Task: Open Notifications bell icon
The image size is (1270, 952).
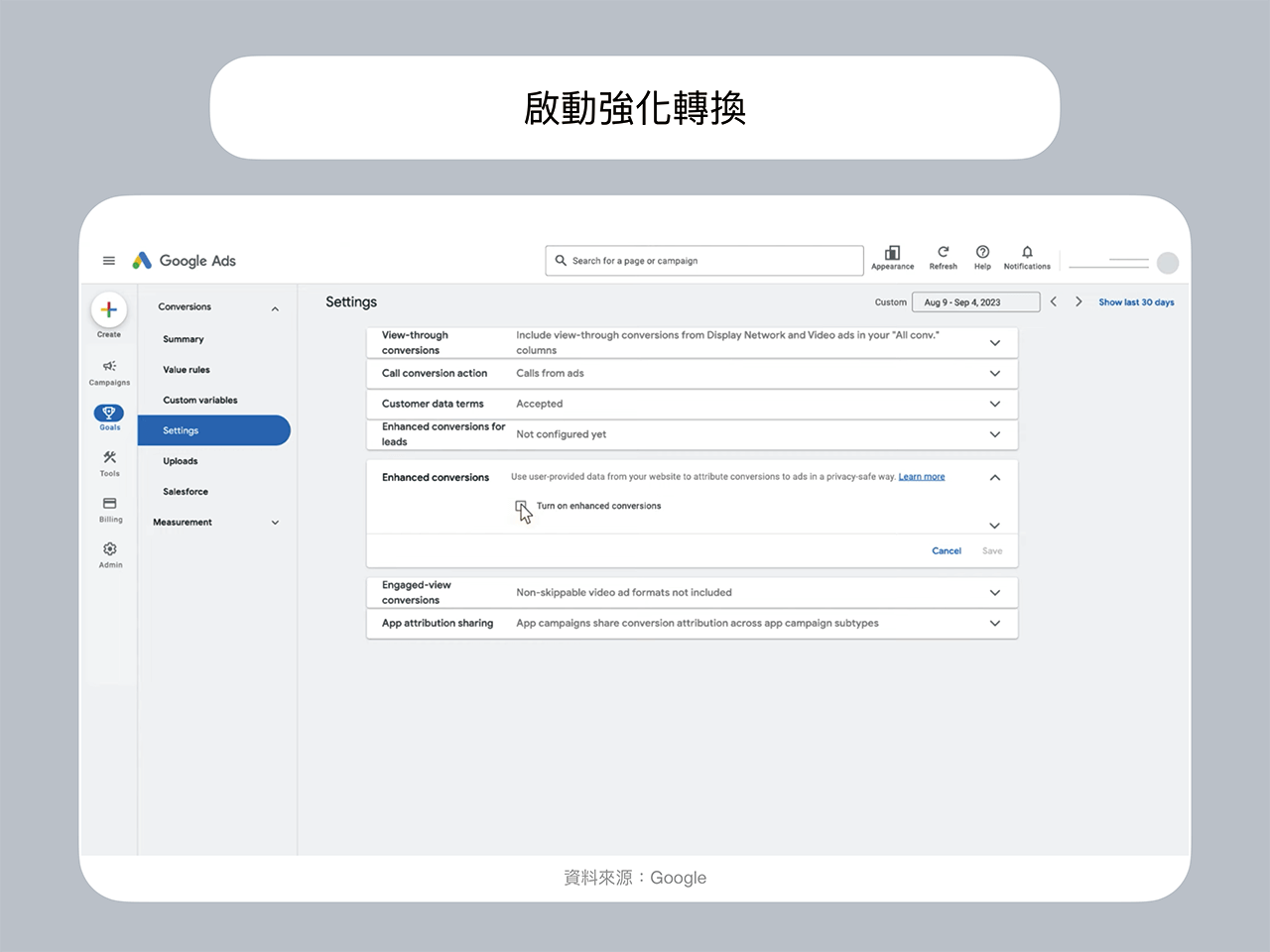Action: click(x=1027, y=252)
